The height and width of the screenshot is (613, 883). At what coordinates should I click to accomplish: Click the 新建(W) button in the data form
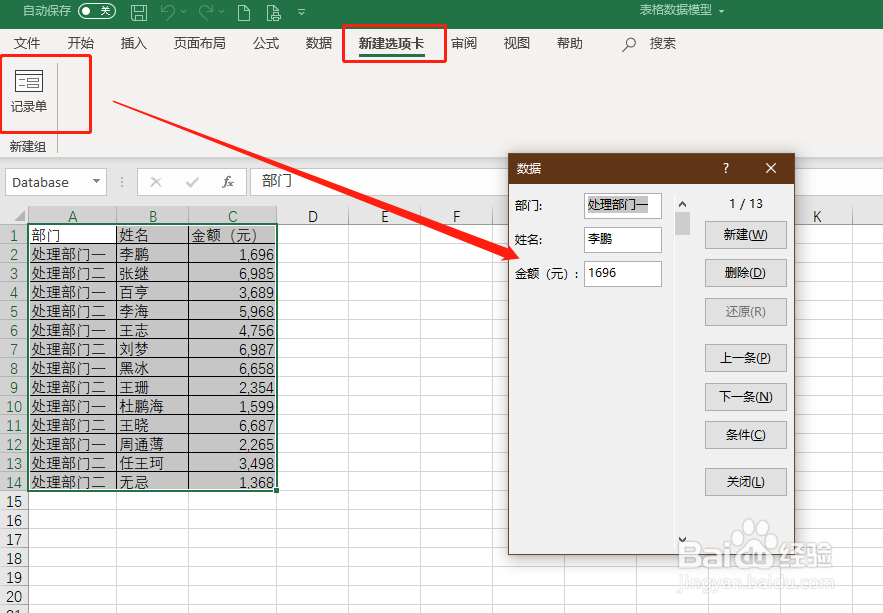744,235
